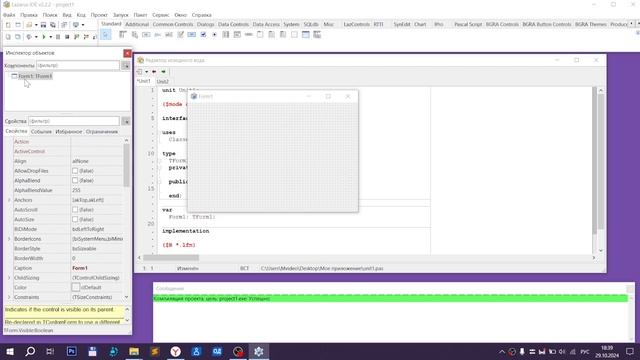
Task: Open the Файл menu
Action: coord(9,15)
